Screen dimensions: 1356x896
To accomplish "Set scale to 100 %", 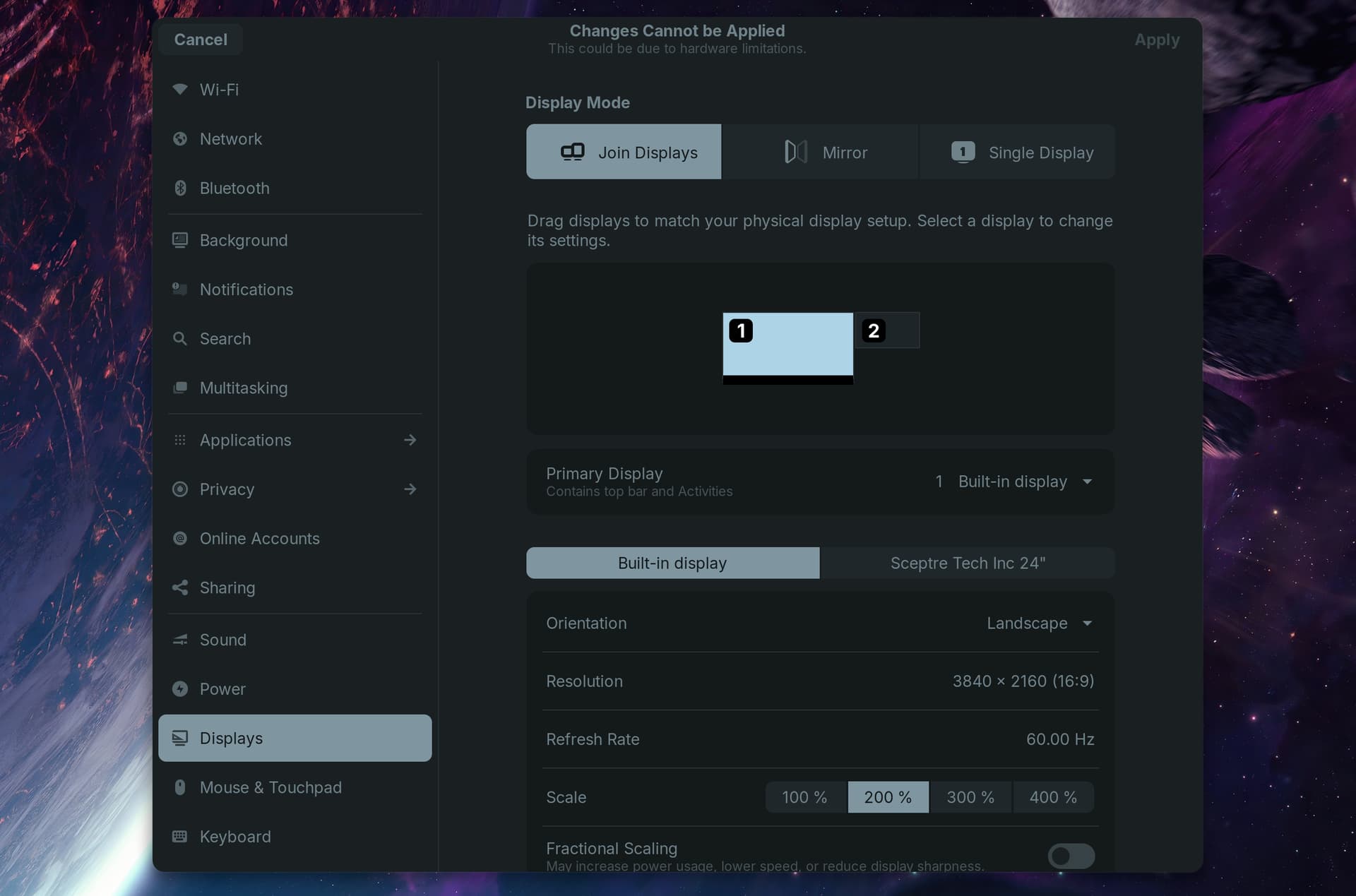I will coord(804,797).
